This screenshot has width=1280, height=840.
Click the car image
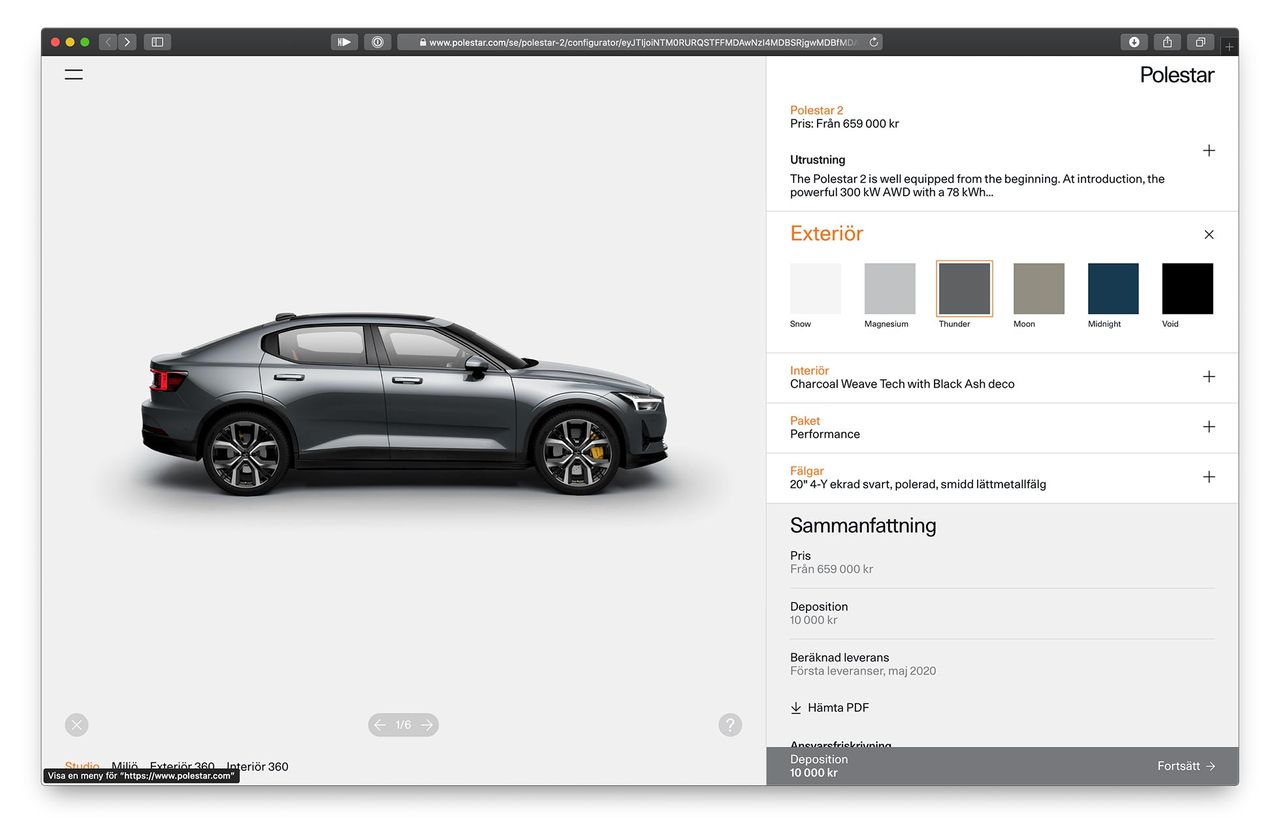point(404,405)
